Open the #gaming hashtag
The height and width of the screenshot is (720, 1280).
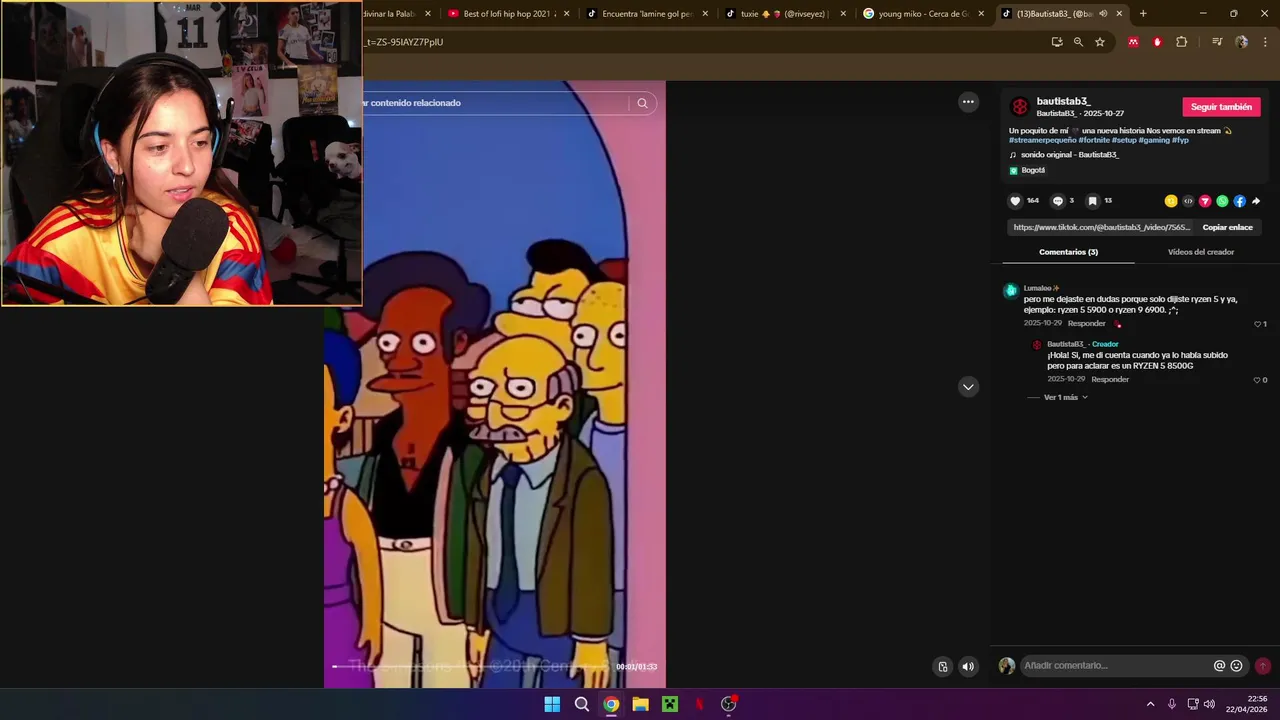click(1154, 141)
